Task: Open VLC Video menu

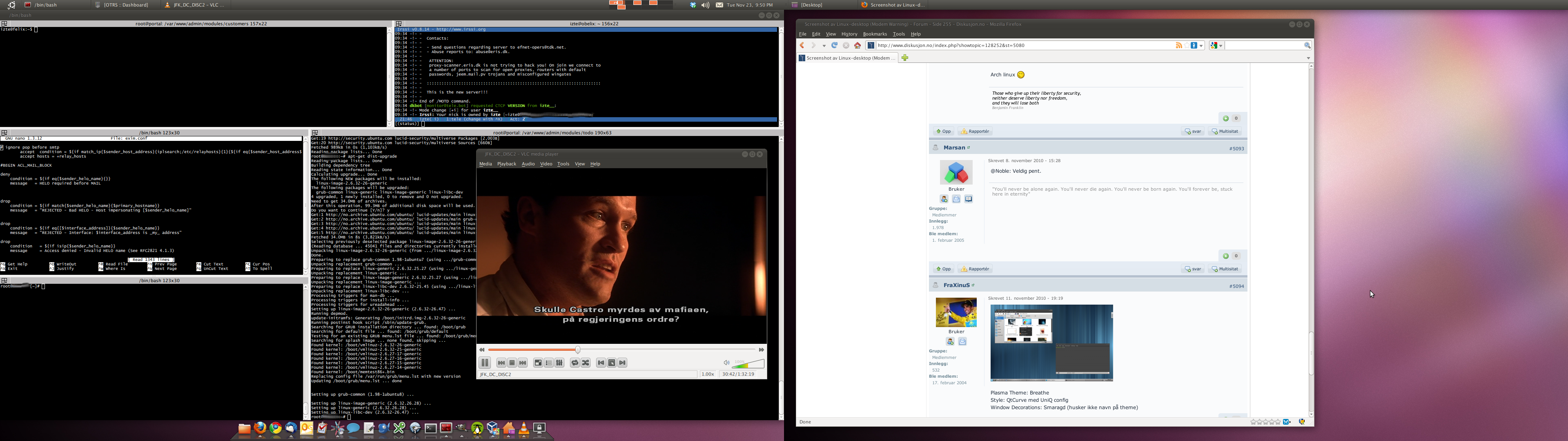Action: click(546, 164)
